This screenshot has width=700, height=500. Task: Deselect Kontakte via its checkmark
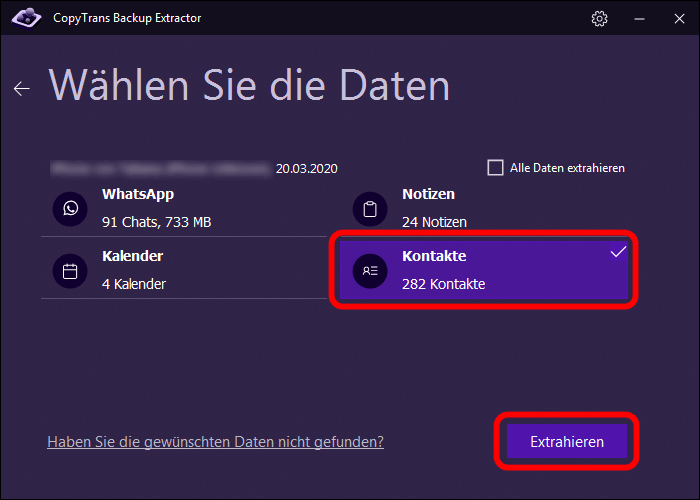618,252
